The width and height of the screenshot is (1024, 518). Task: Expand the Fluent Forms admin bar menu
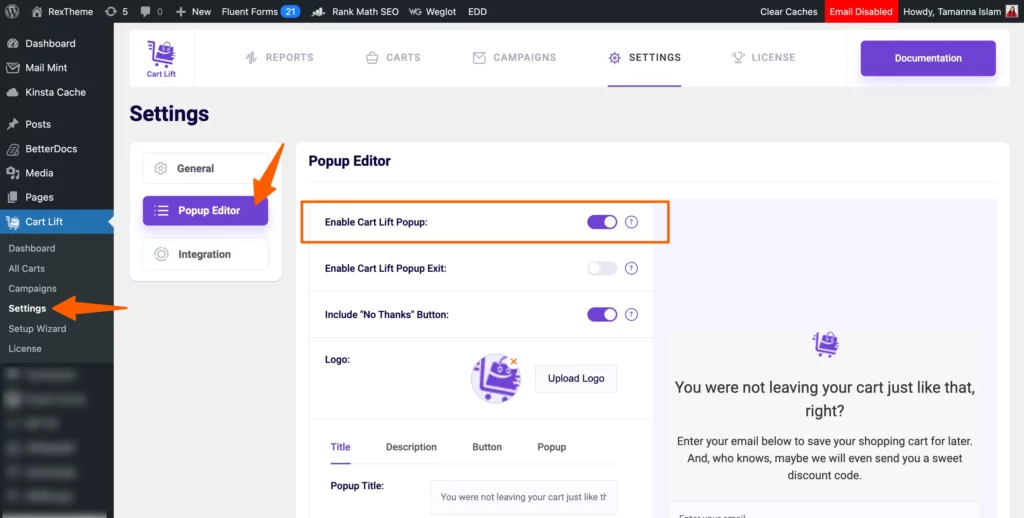point(261,12)
